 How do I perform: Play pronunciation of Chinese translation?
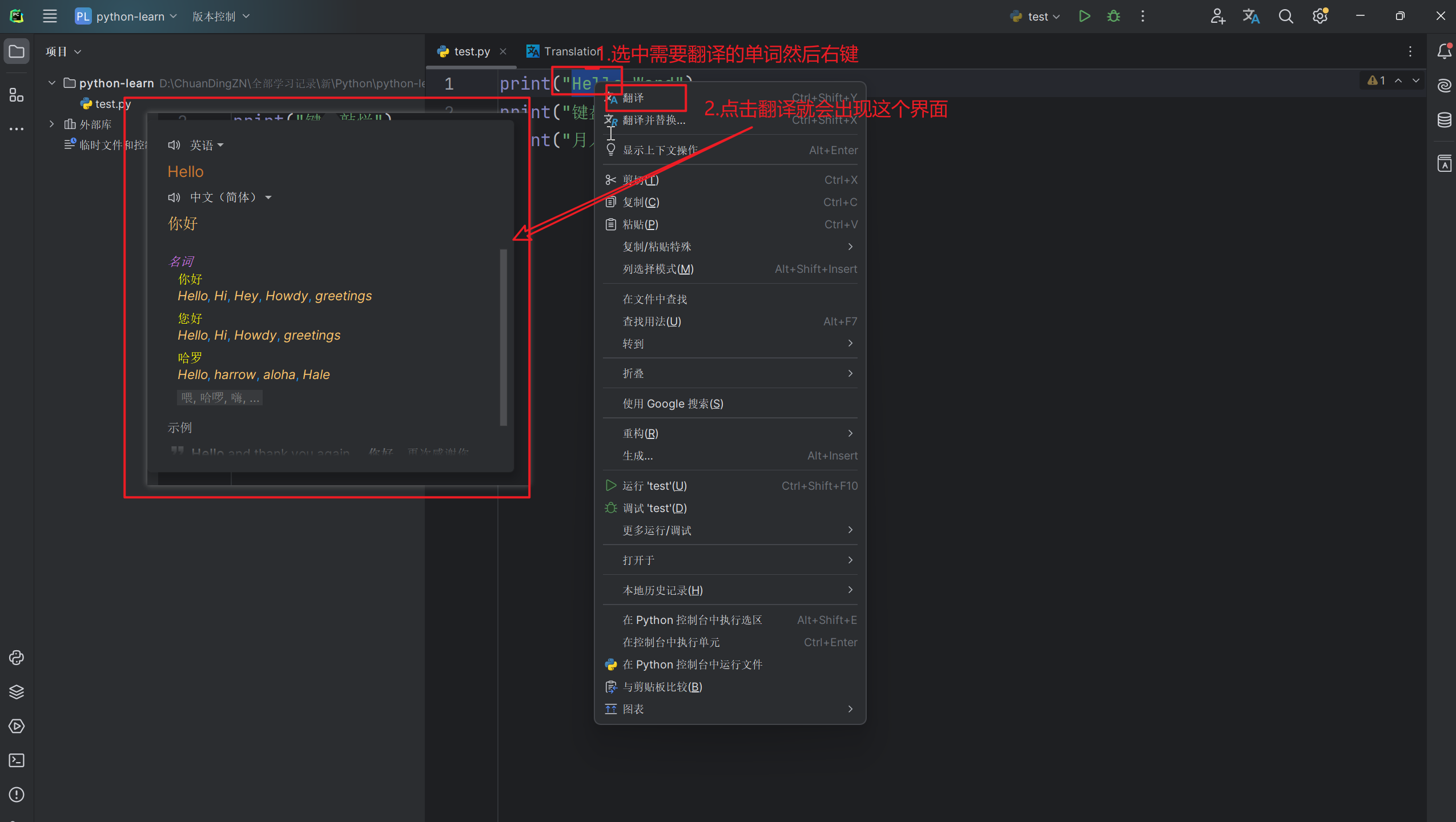[174, 198]
